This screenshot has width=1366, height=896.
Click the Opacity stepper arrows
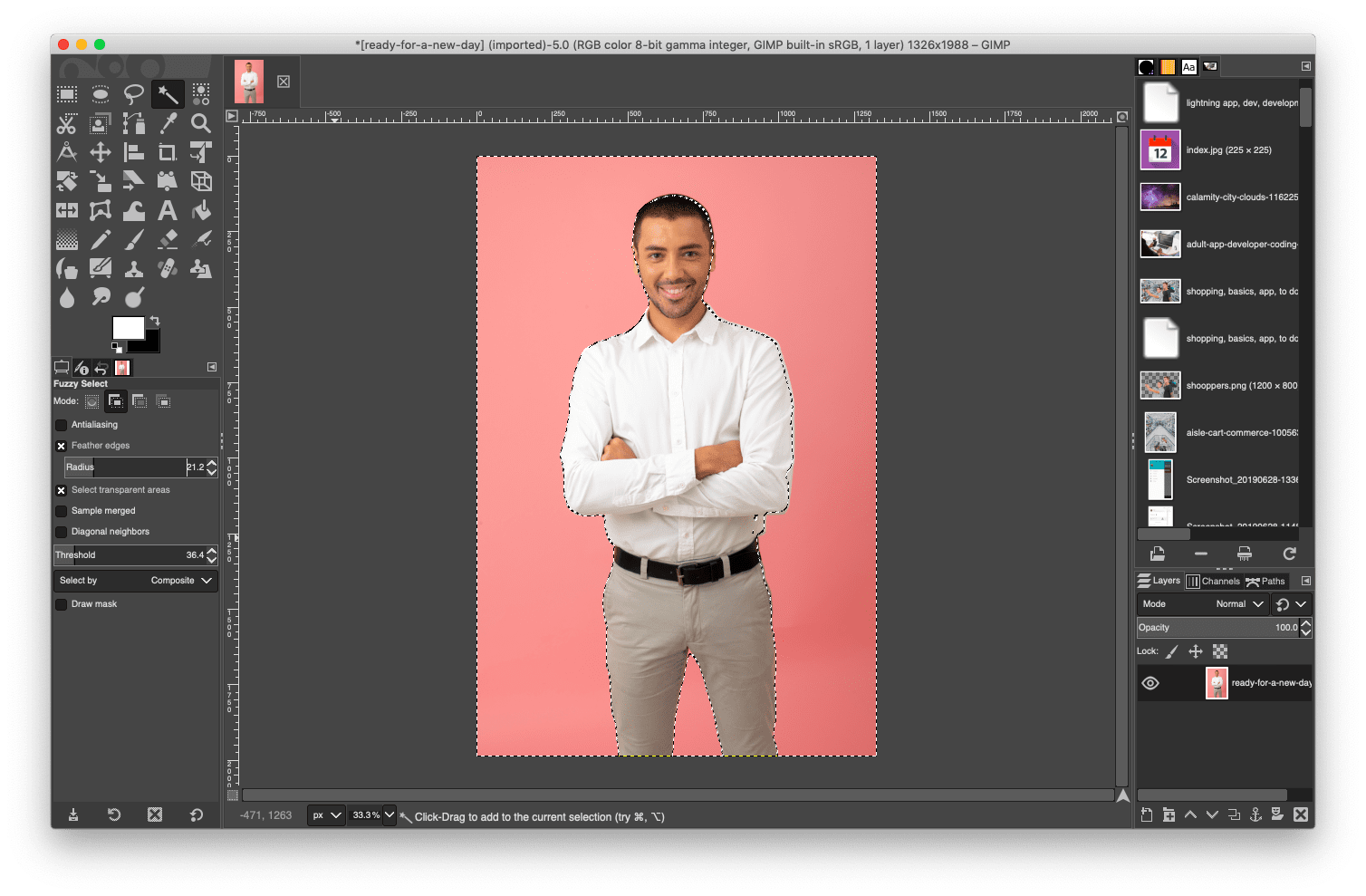tap(1305, 628)
